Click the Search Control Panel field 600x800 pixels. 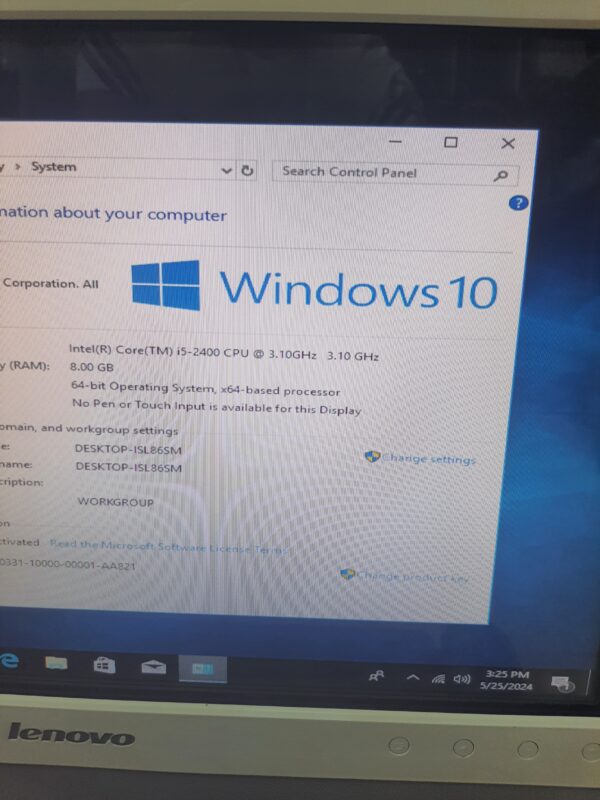pyautogui.click(x=380, y=173)
